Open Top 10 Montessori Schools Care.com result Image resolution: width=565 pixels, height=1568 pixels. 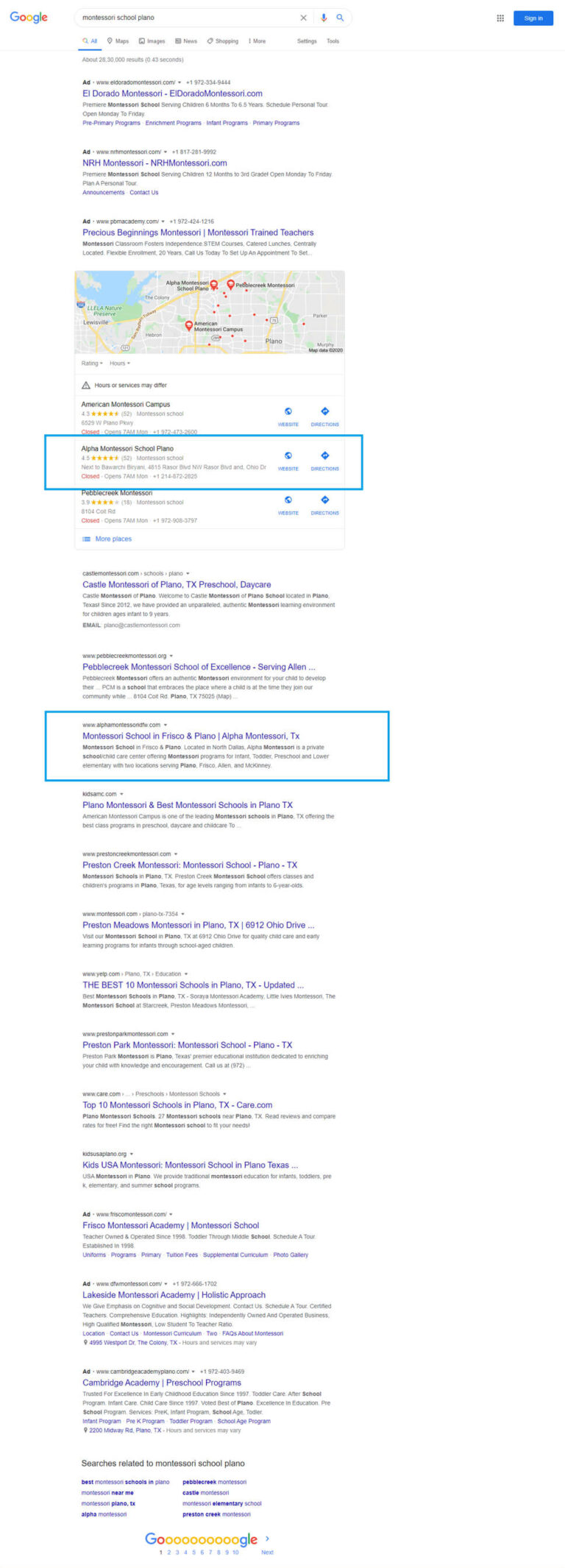(177, 1105)
